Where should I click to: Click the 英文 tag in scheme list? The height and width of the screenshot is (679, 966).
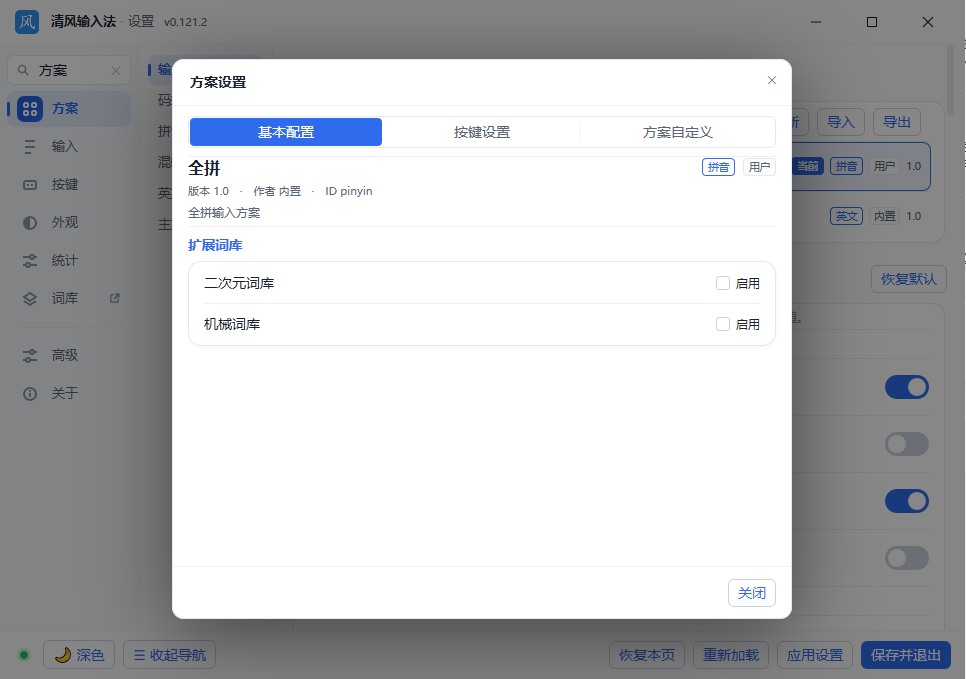[x=846, y=216]
